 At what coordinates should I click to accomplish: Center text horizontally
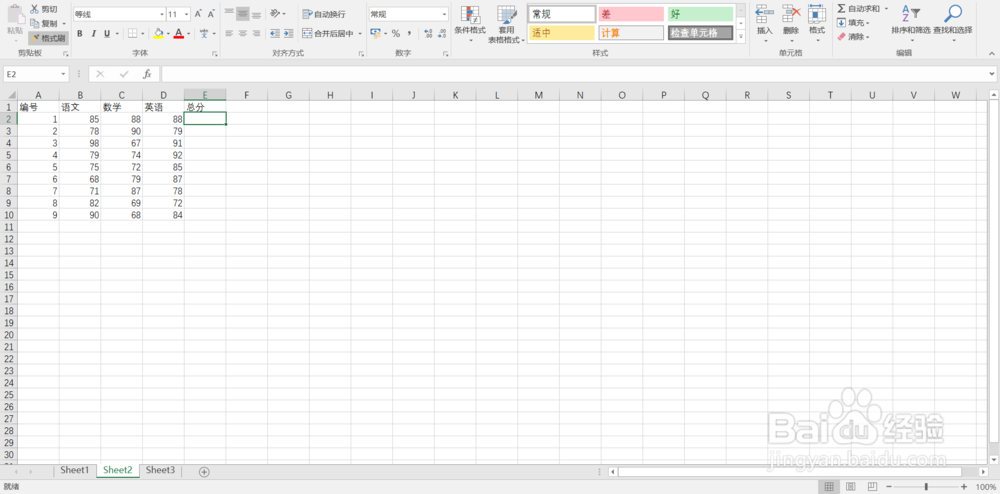point(242,33)
